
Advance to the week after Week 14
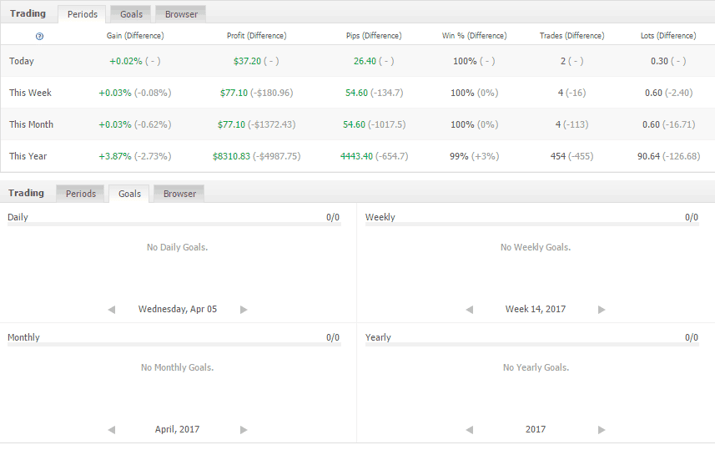click(601, 310)
